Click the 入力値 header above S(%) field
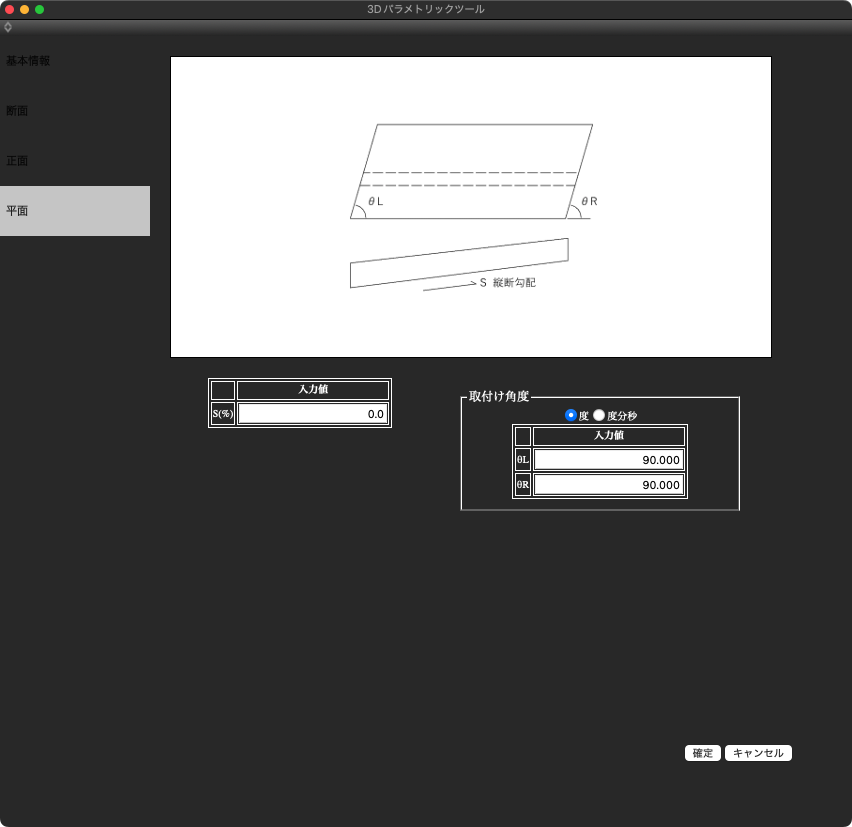 tap(312, 390)
